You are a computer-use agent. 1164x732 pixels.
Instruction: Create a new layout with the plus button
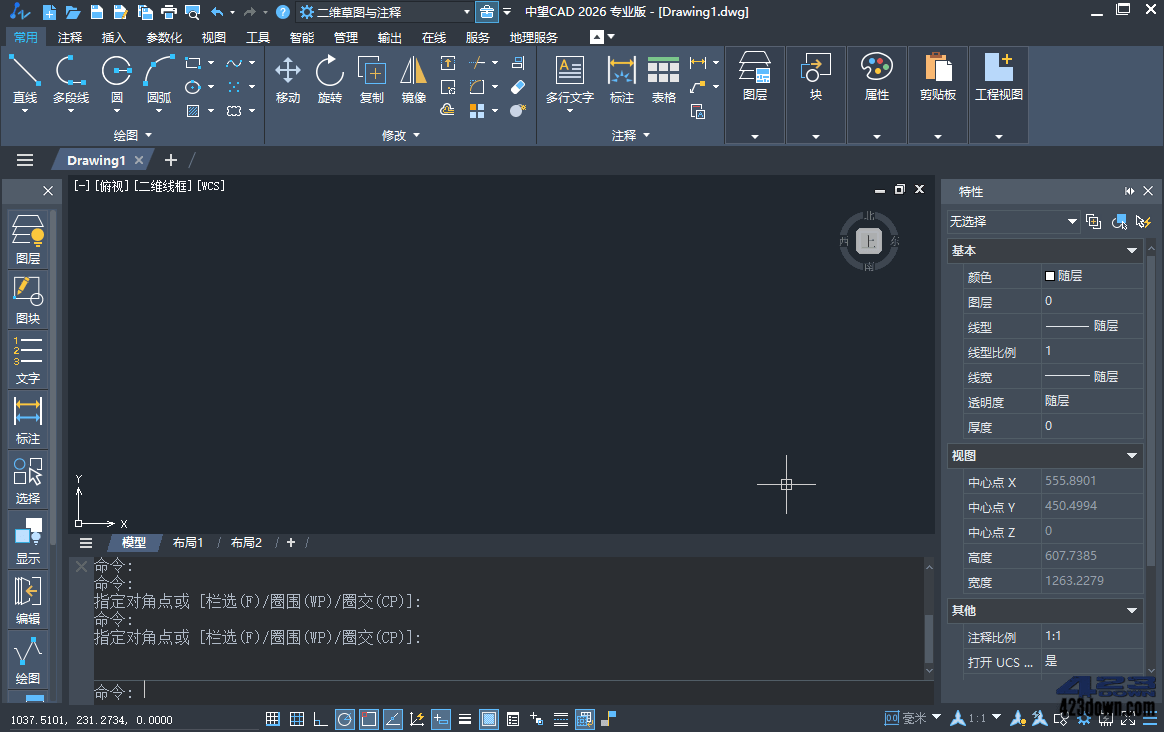(290, 542)
